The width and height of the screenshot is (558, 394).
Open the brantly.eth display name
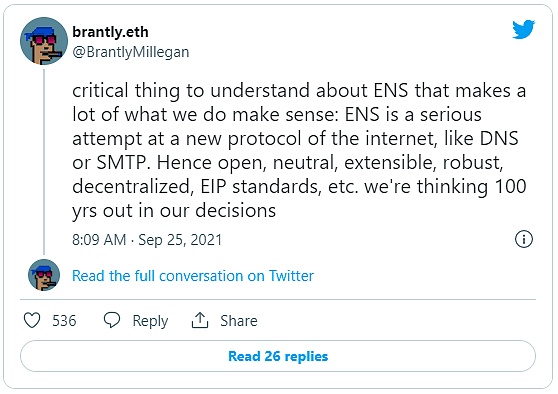click(x=110, y=32)
